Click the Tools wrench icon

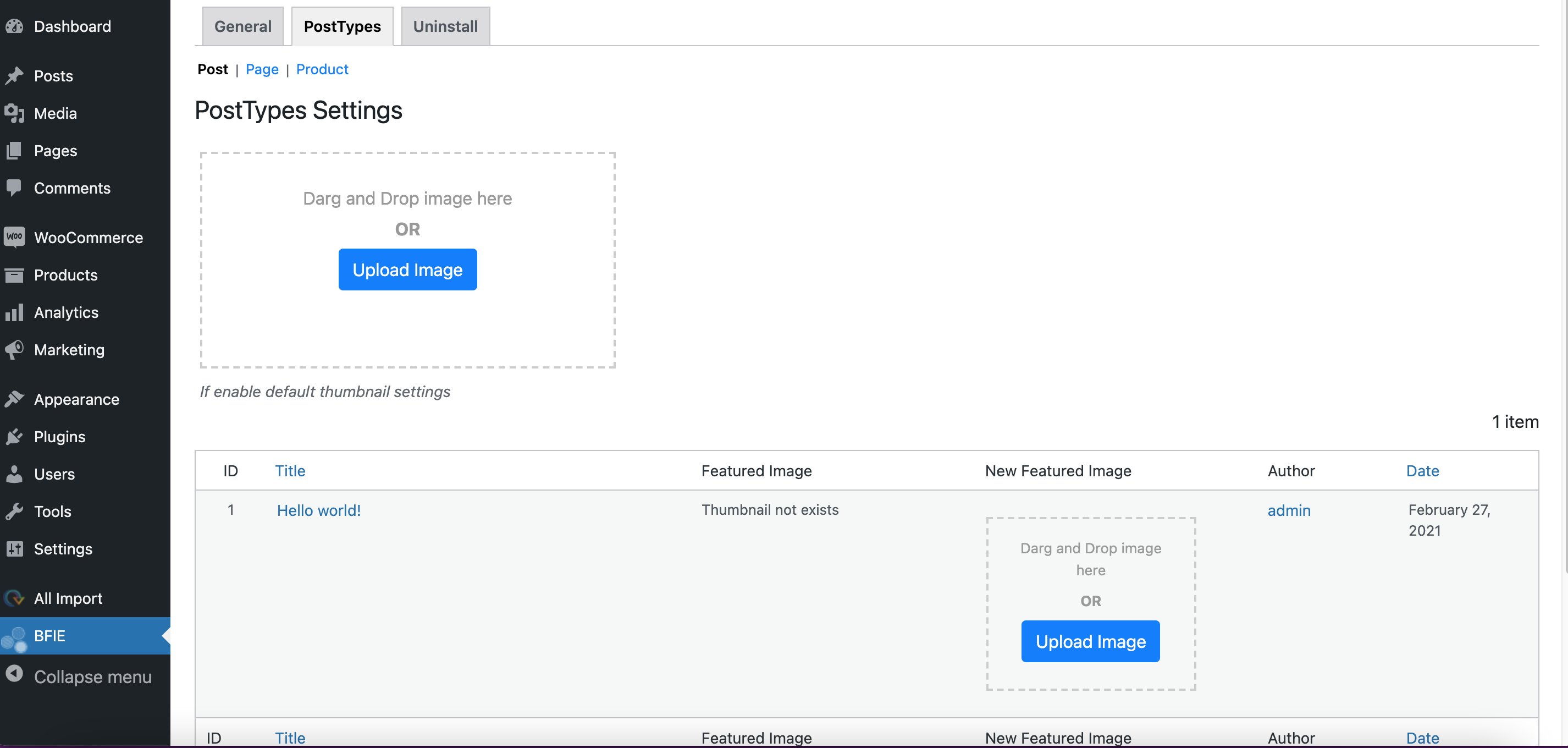tap(15, 511)
